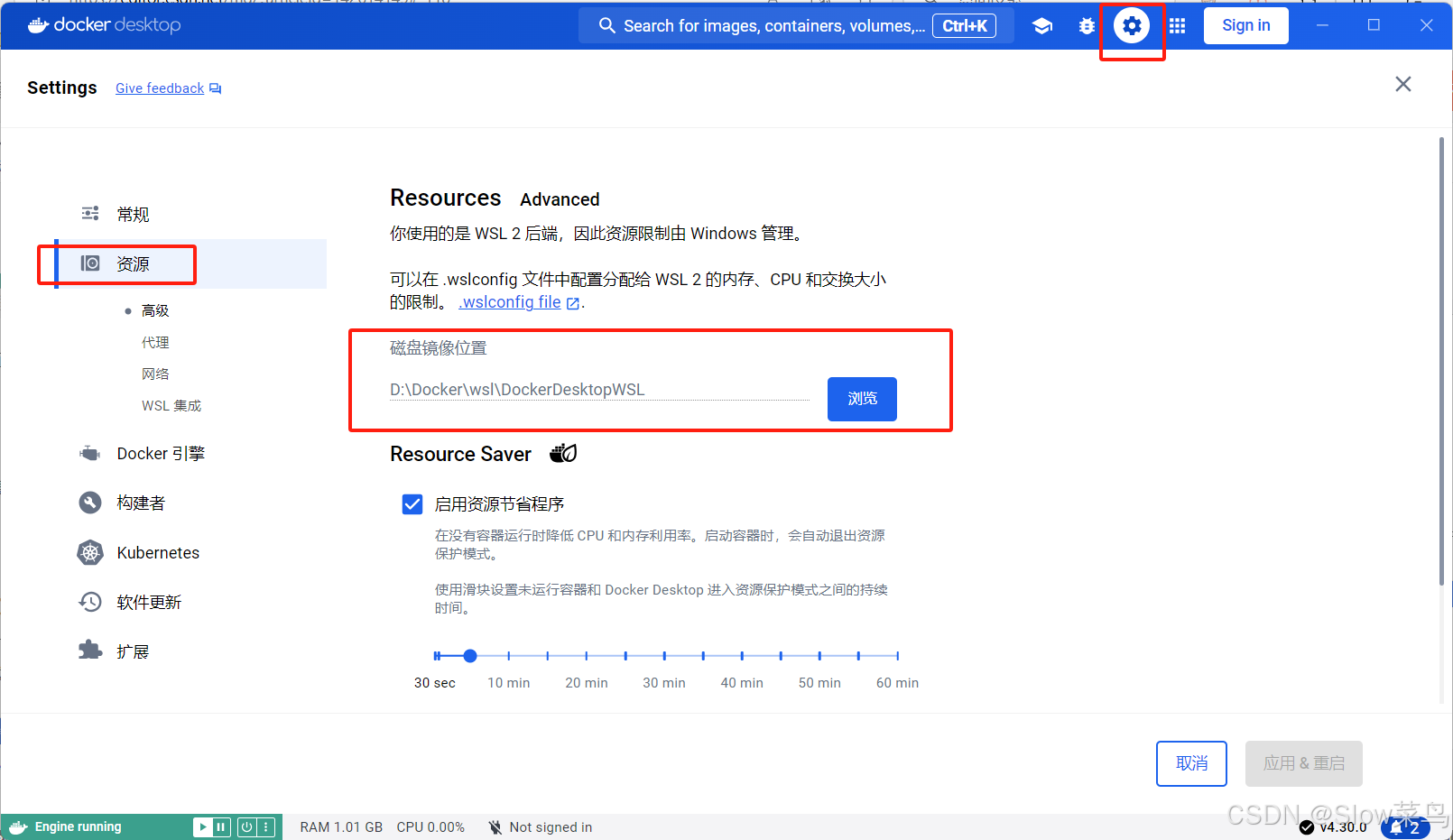Open the 高级 subsection
The height and width of the screenshot is (840, 1453).
(155, 310)
